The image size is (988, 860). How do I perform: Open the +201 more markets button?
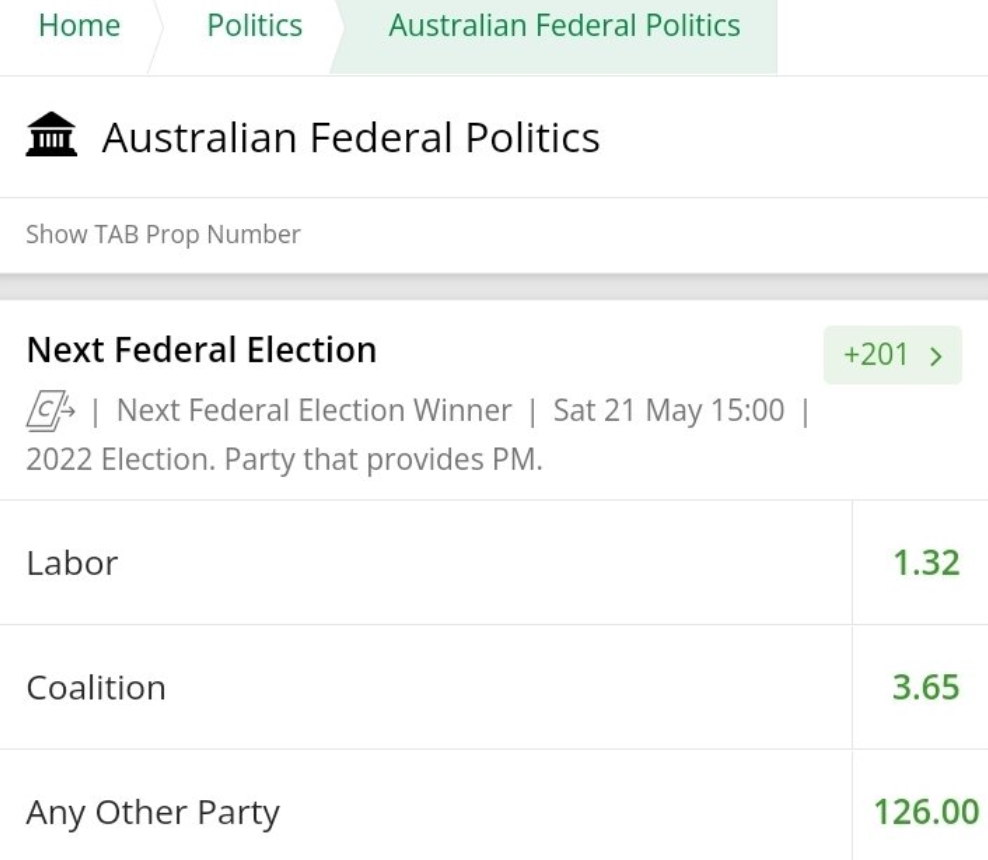[892, 355]
